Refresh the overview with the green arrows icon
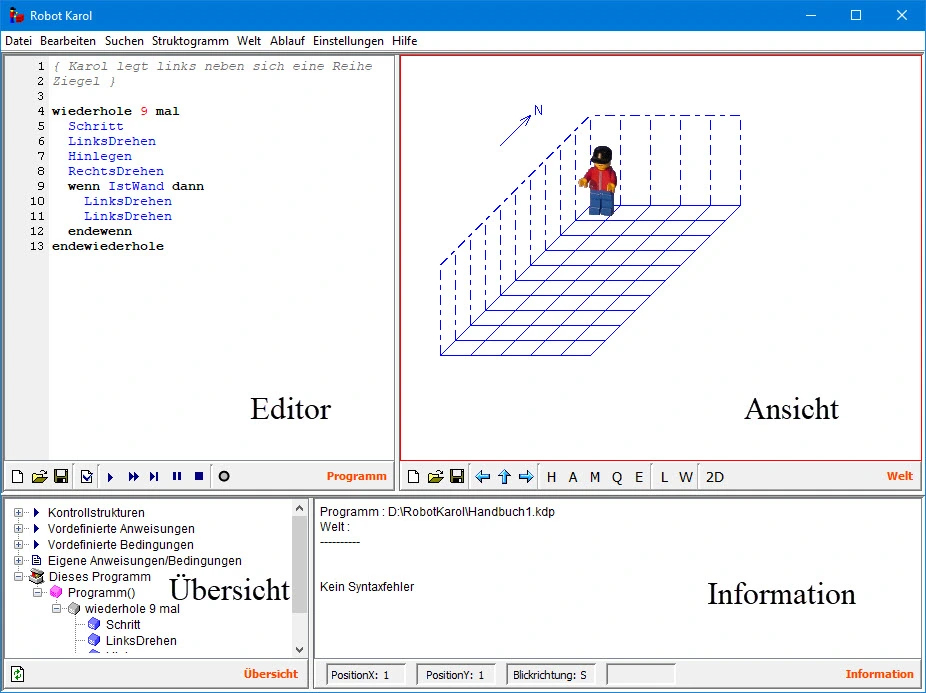Screen dimensions: 926x693 pyautogui.click(x=18, y=674)
